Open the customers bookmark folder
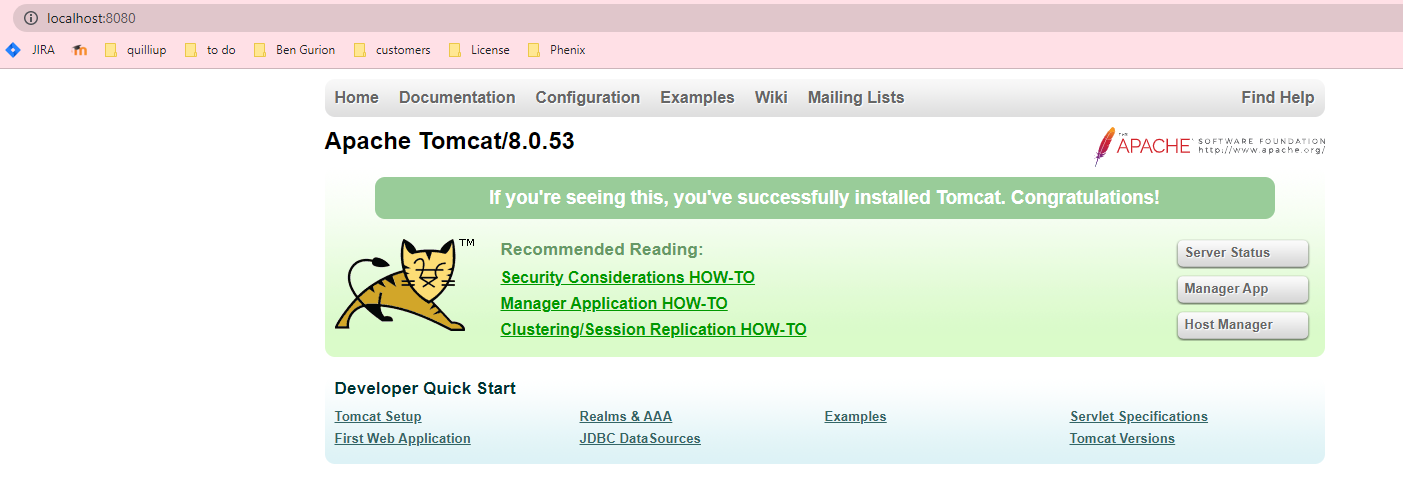Screen dimensions: 1403x484 391,50
